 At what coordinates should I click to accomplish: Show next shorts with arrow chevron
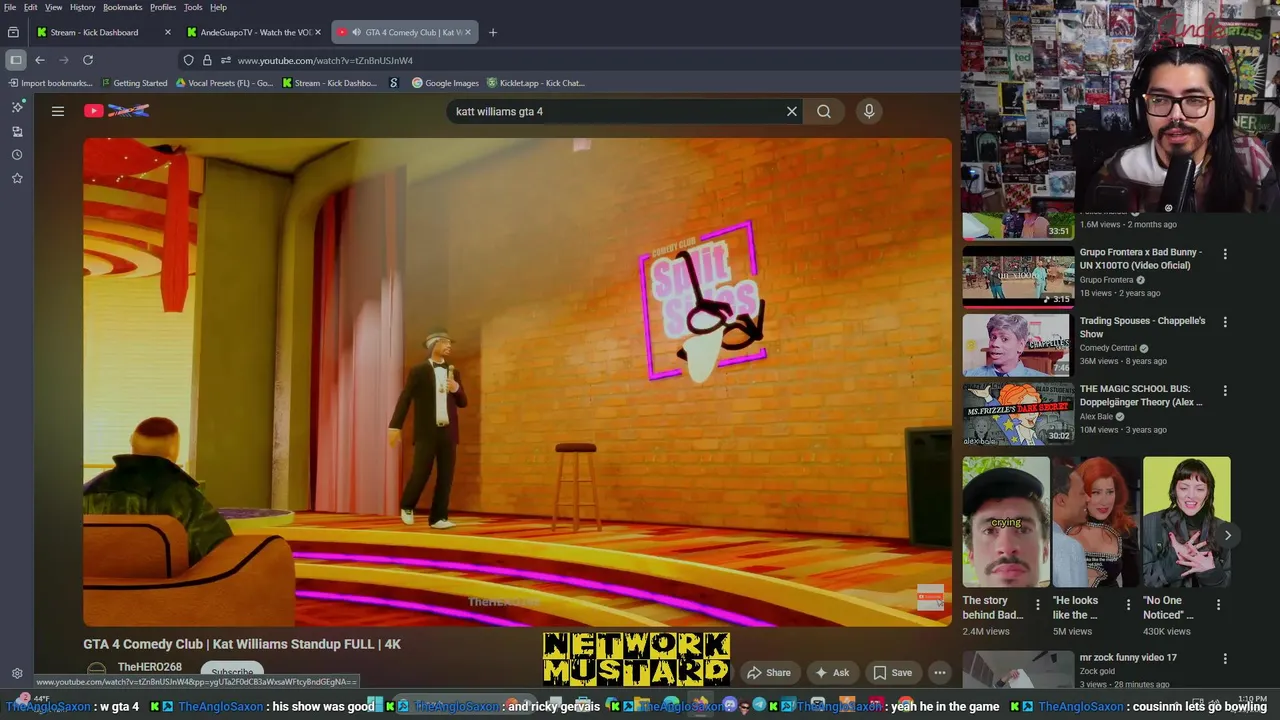(1228, 535)
